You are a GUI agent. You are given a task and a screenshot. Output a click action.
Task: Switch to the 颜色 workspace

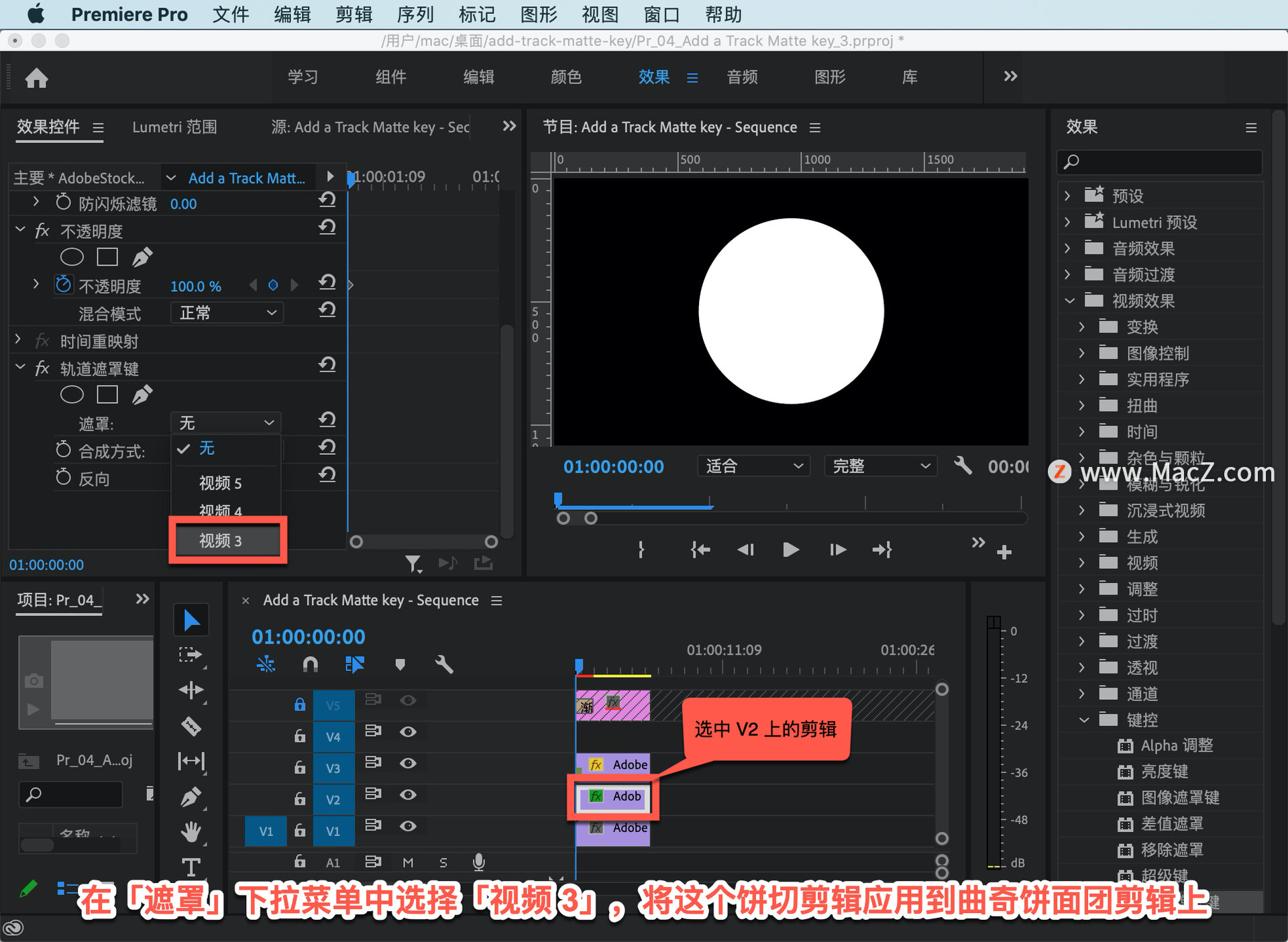pyautogui.click(x=566, y=76)
